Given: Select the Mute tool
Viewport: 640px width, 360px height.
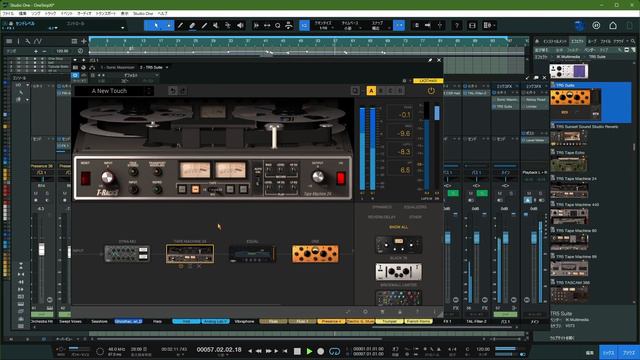Looking at the screenshot, I should click(x=216, y=25).
